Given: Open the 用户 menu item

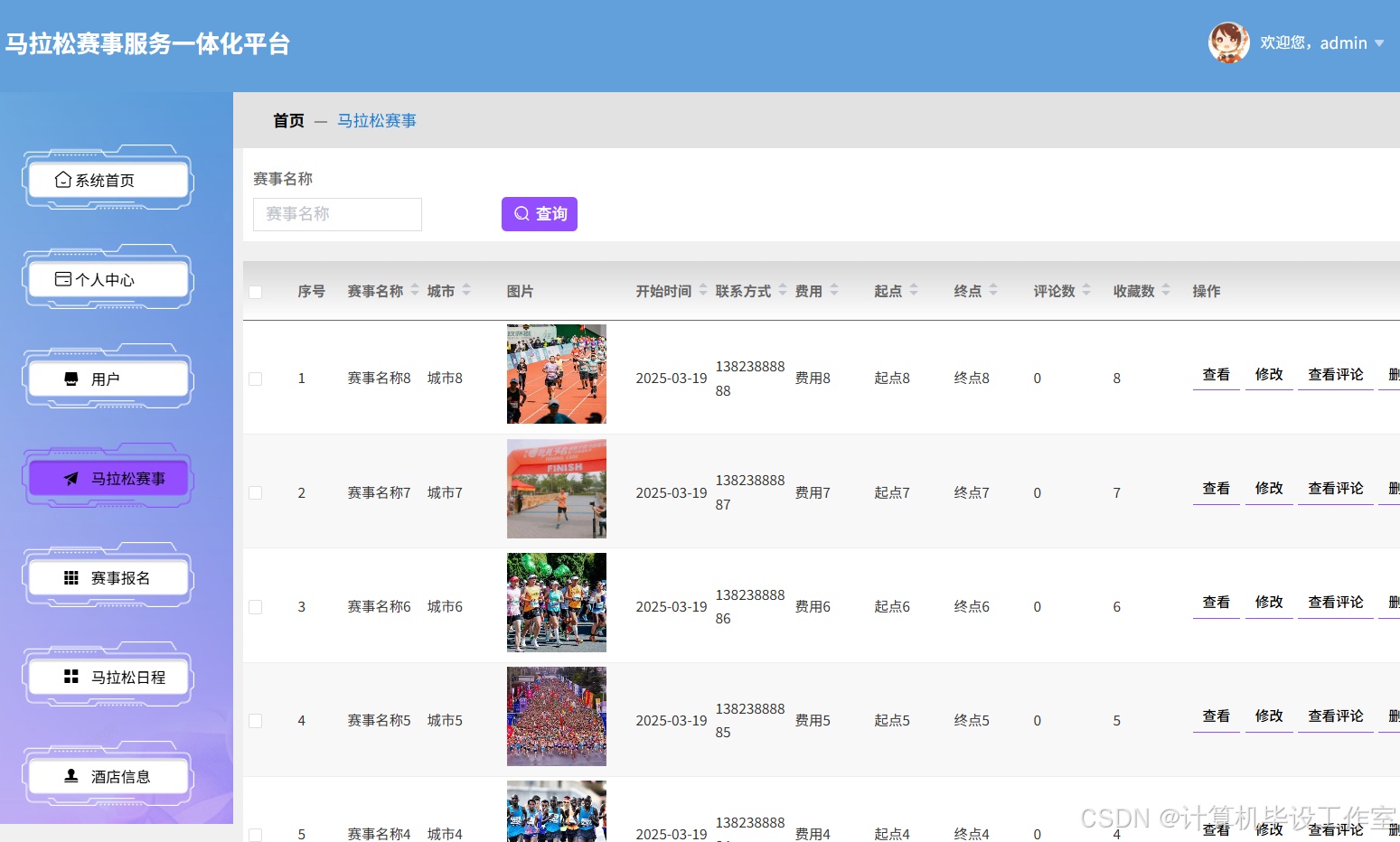Looking at the screenshot, I should (x=108, y=379).
